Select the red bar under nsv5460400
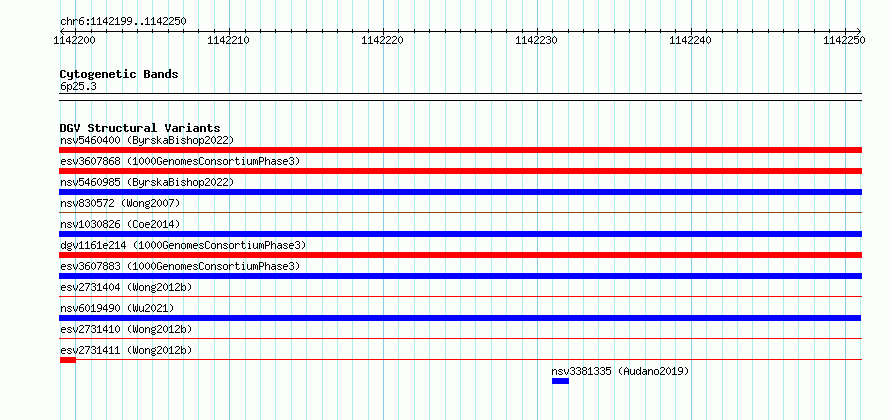 pos(460,150)
